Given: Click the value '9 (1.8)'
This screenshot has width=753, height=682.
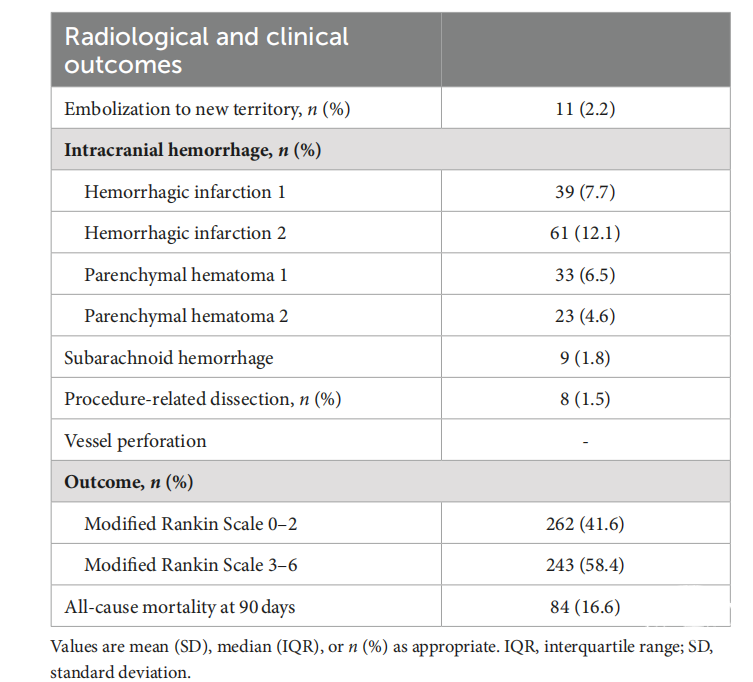Looking at the screenshot, I should pyautogui.click(x=585, y=358).
